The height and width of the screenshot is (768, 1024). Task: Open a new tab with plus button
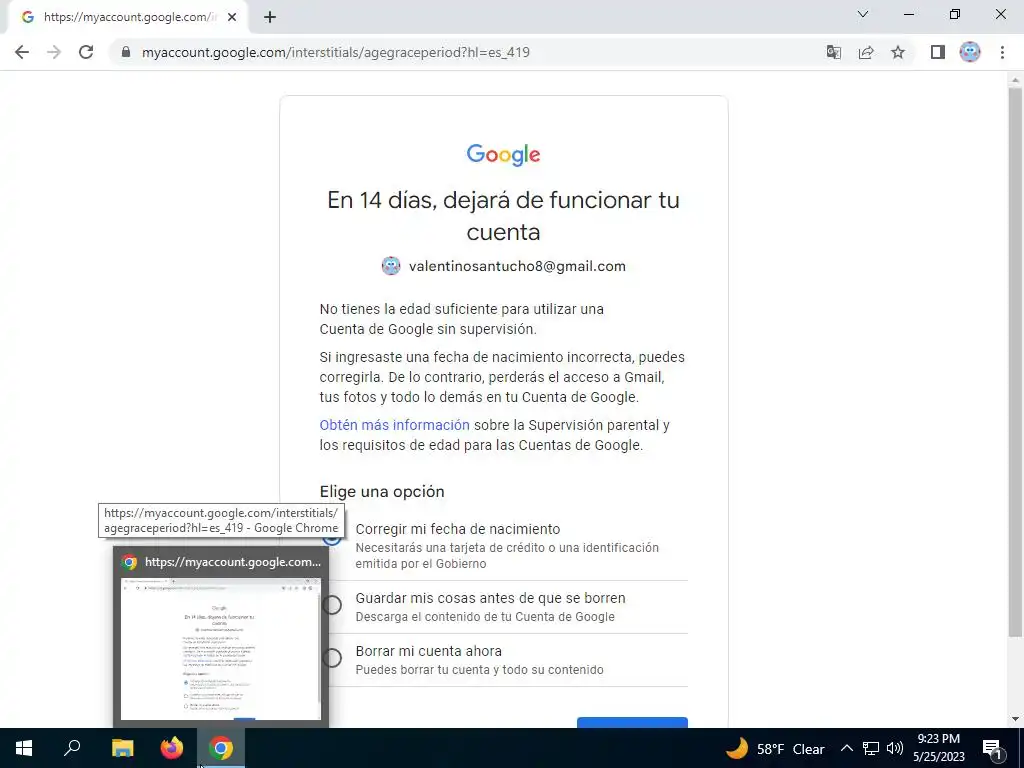pyautogui.click(x=270, y=17)
